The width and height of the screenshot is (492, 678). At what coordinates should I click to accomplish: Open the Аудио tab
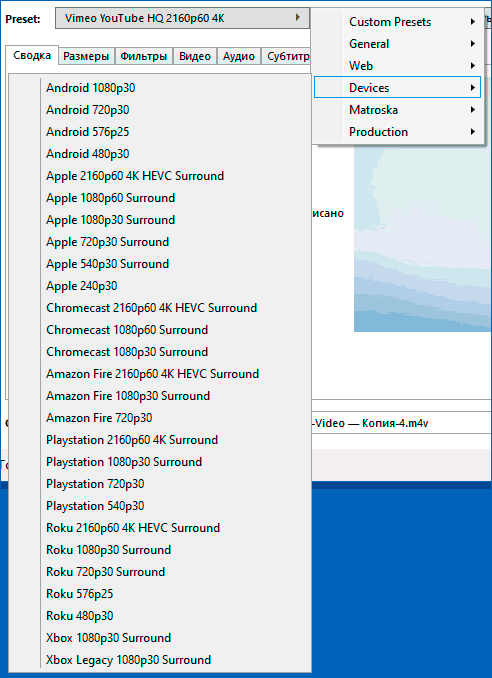click(x=239, y=56)
